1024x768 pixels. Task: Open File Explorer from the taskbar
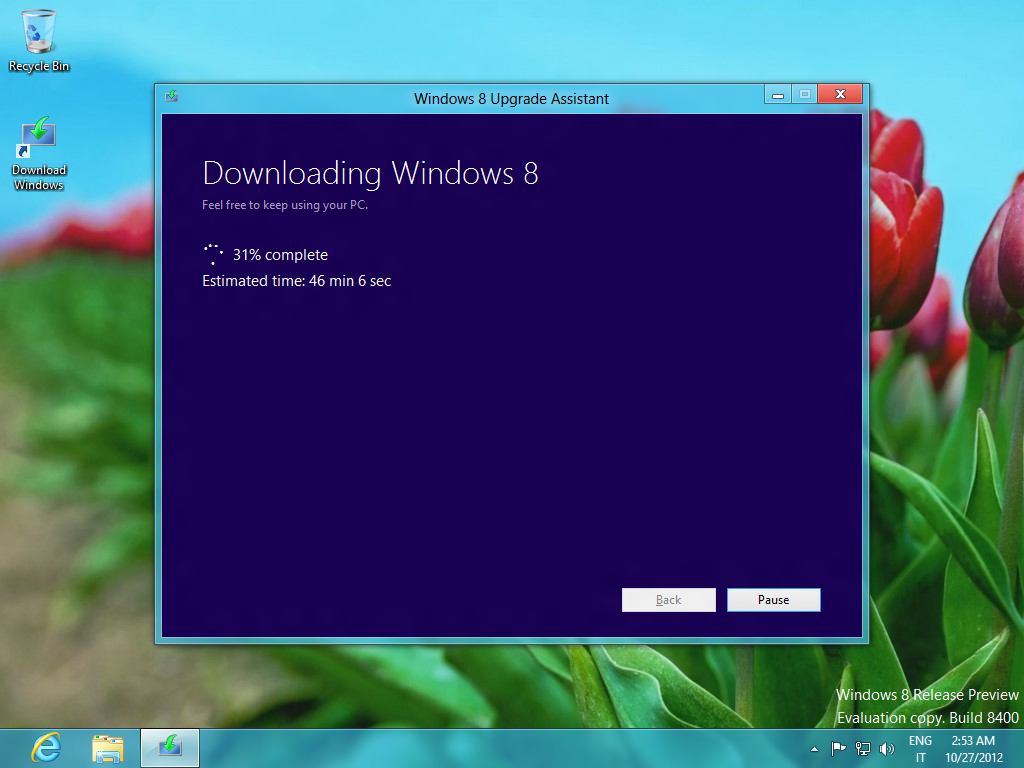point(108,748)
